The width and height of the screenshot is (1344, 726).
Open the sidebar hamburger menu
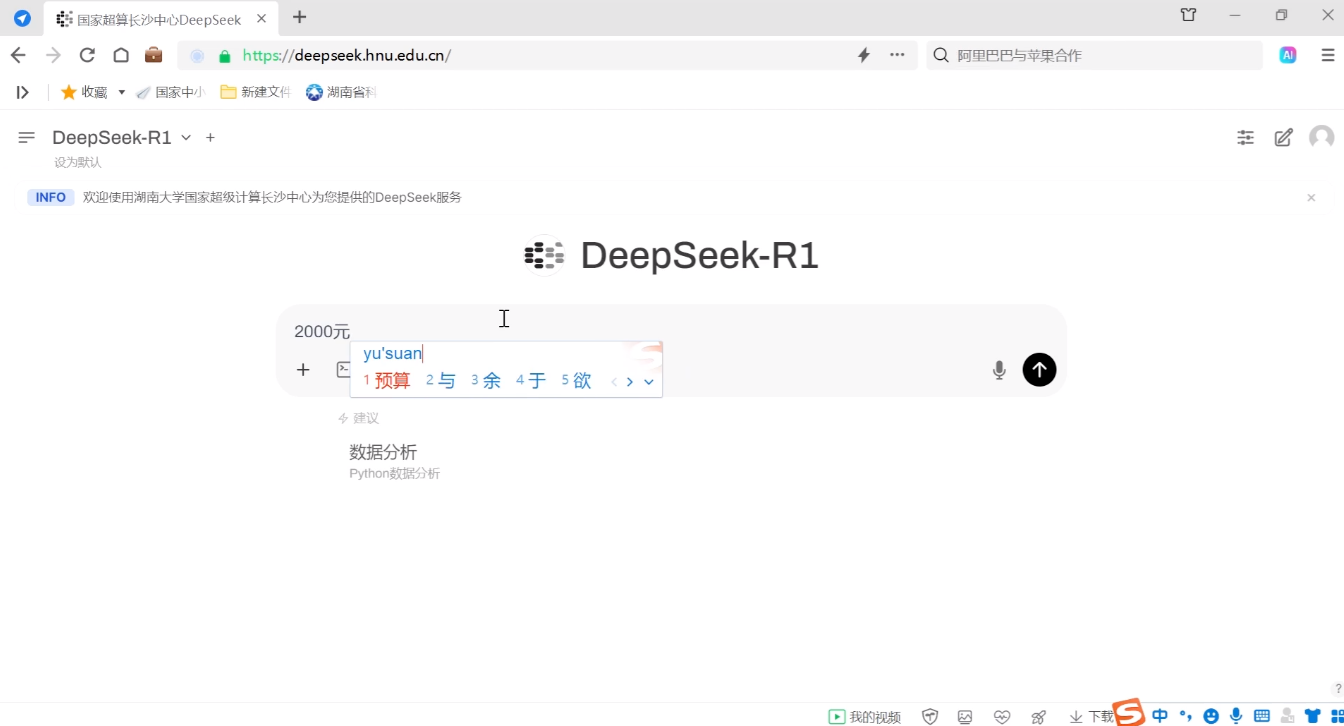click(x=27, y=137)
